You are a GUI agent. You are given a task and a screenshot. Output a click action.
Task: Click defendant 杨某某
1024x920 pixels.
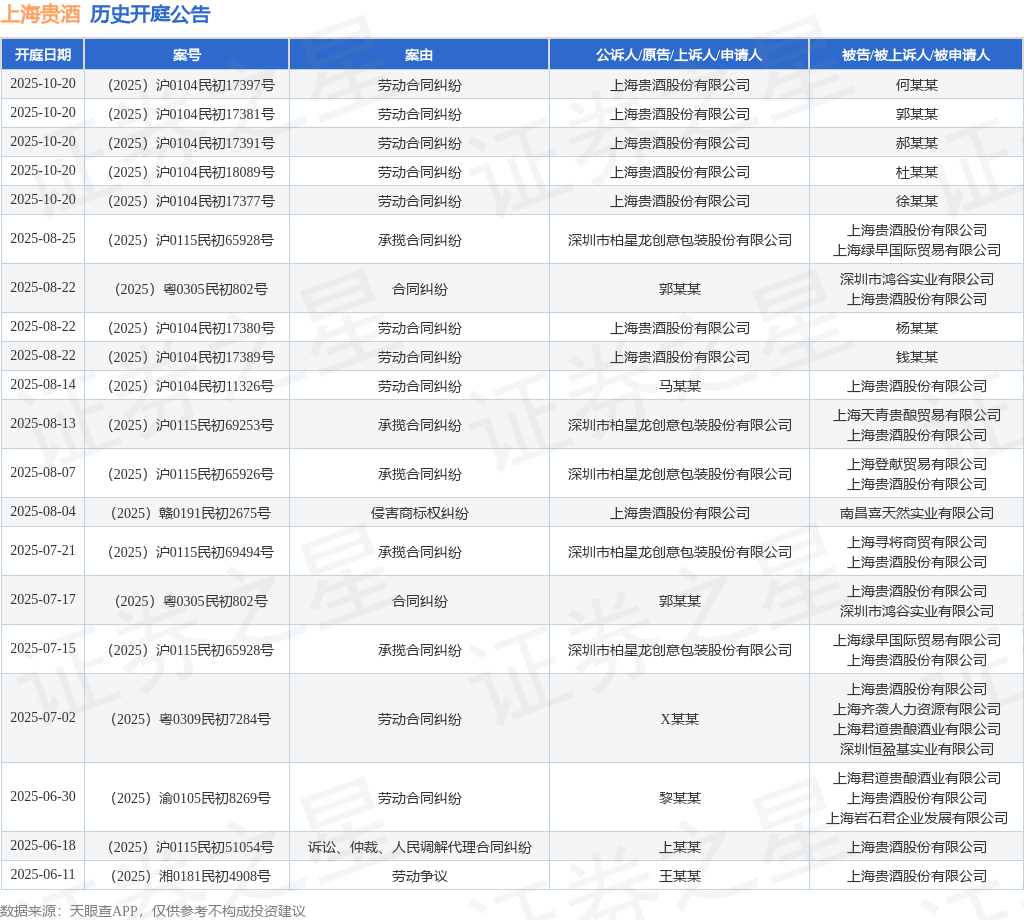tap(917, 328)
